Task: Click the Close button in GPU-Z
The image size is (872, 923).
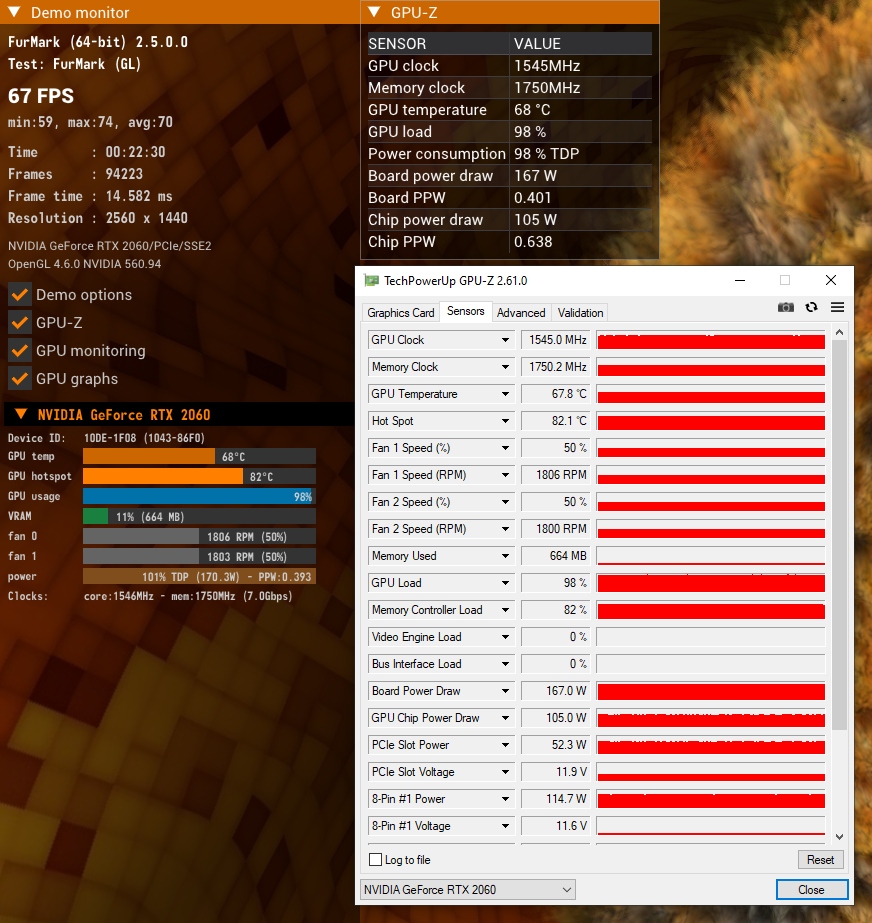Action: pyautogui.click(x=811, y=889)
